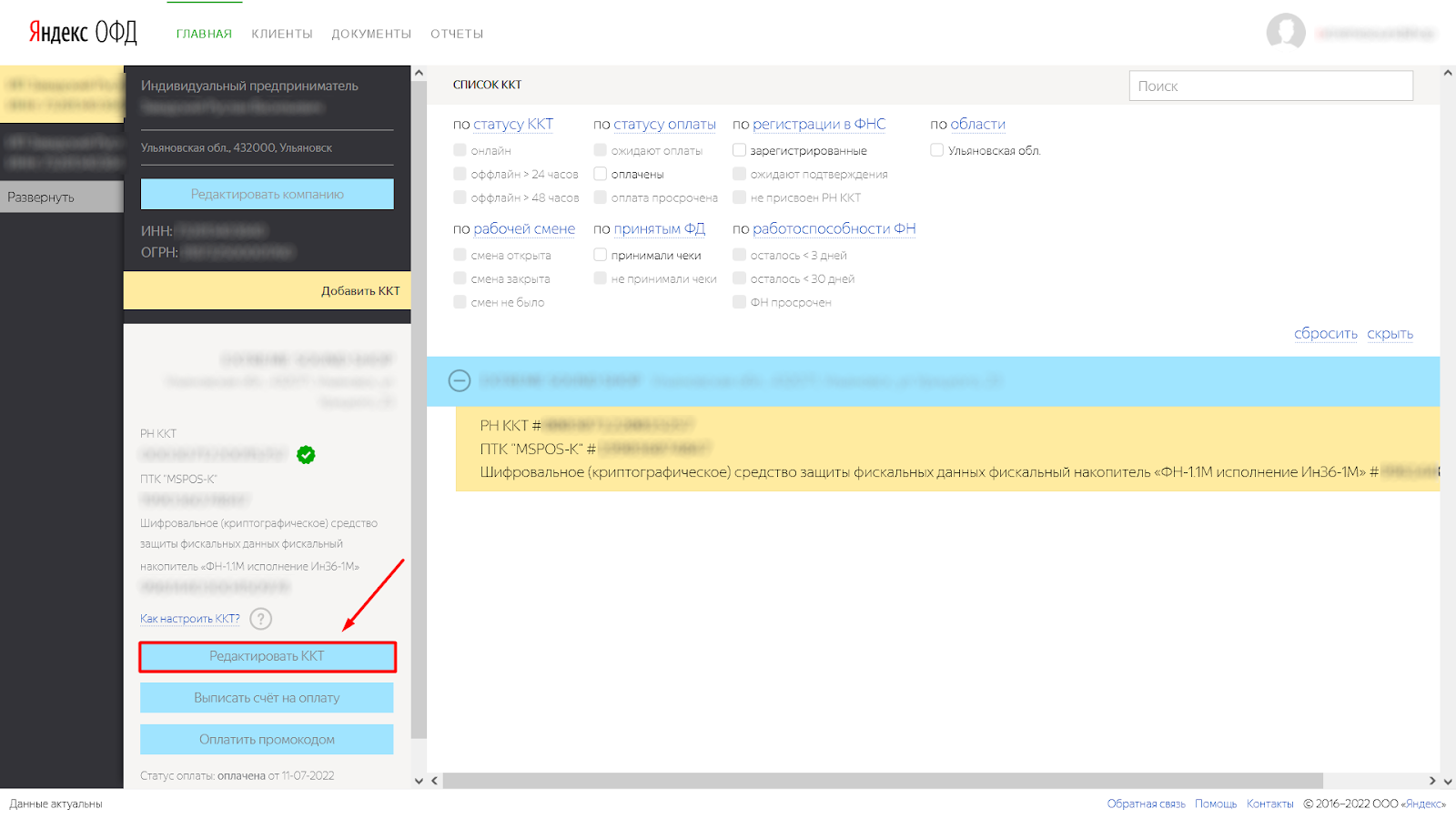Open the Как настроить ККТ? link

190,619
